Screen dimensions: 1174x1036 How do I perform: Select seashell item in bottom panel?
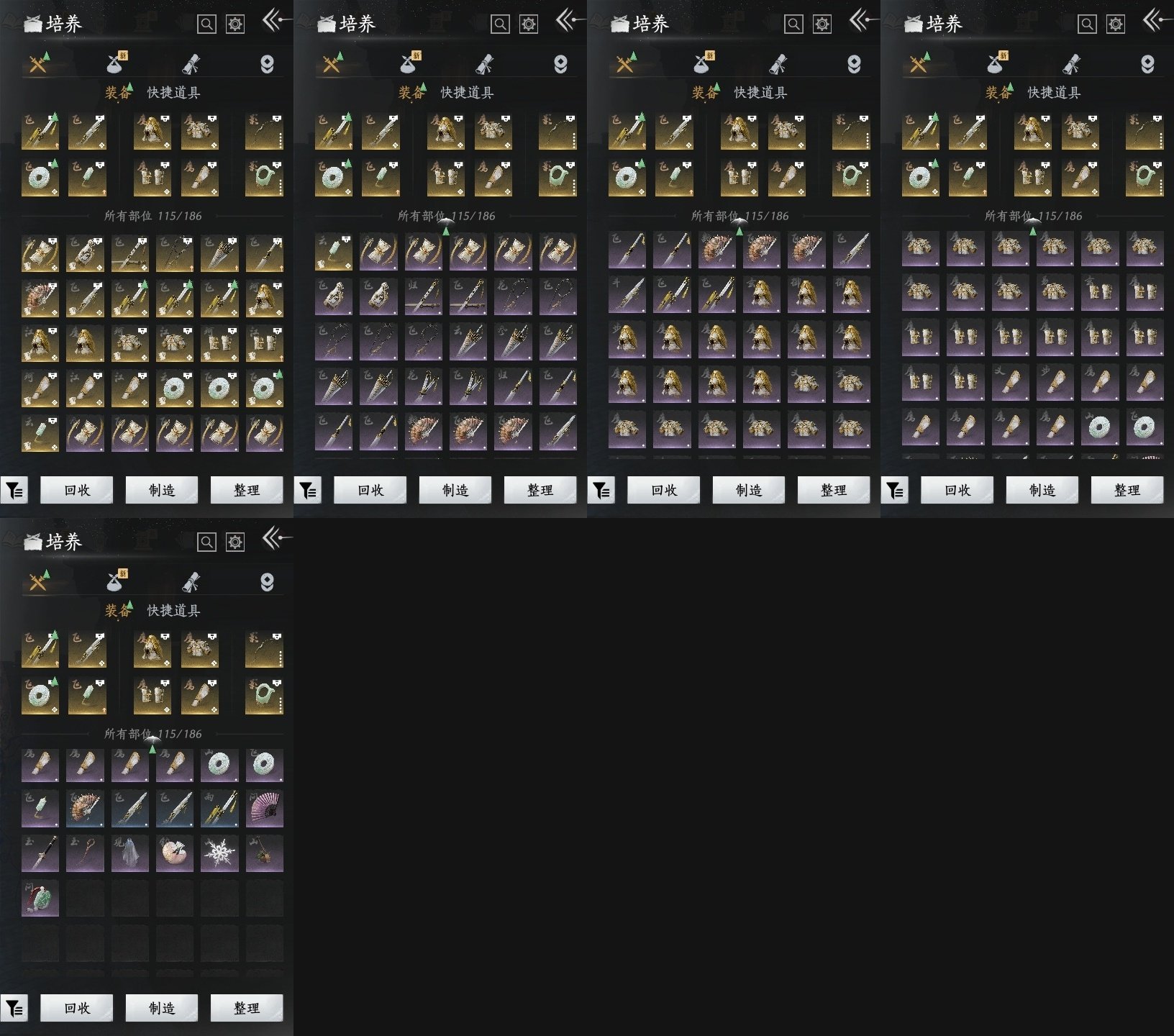click(x=175, y=853)
